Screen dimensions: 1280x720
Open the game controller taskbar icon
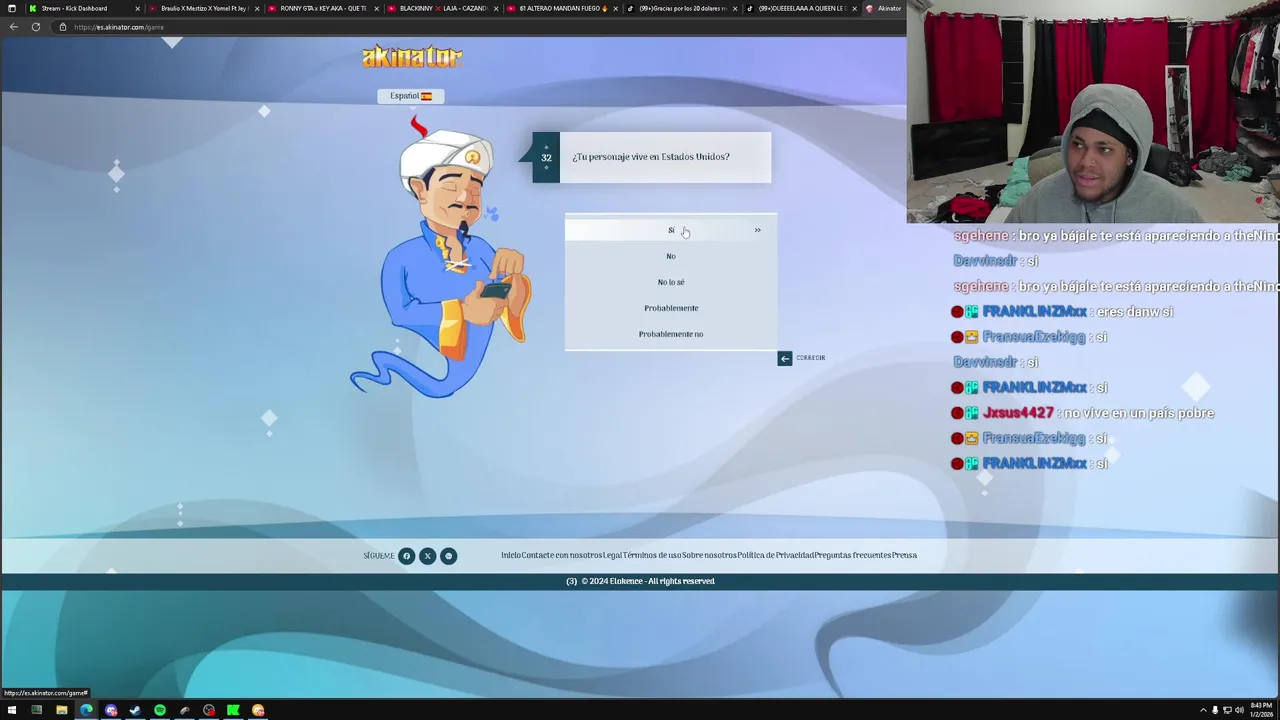click(x=184, y=710)
